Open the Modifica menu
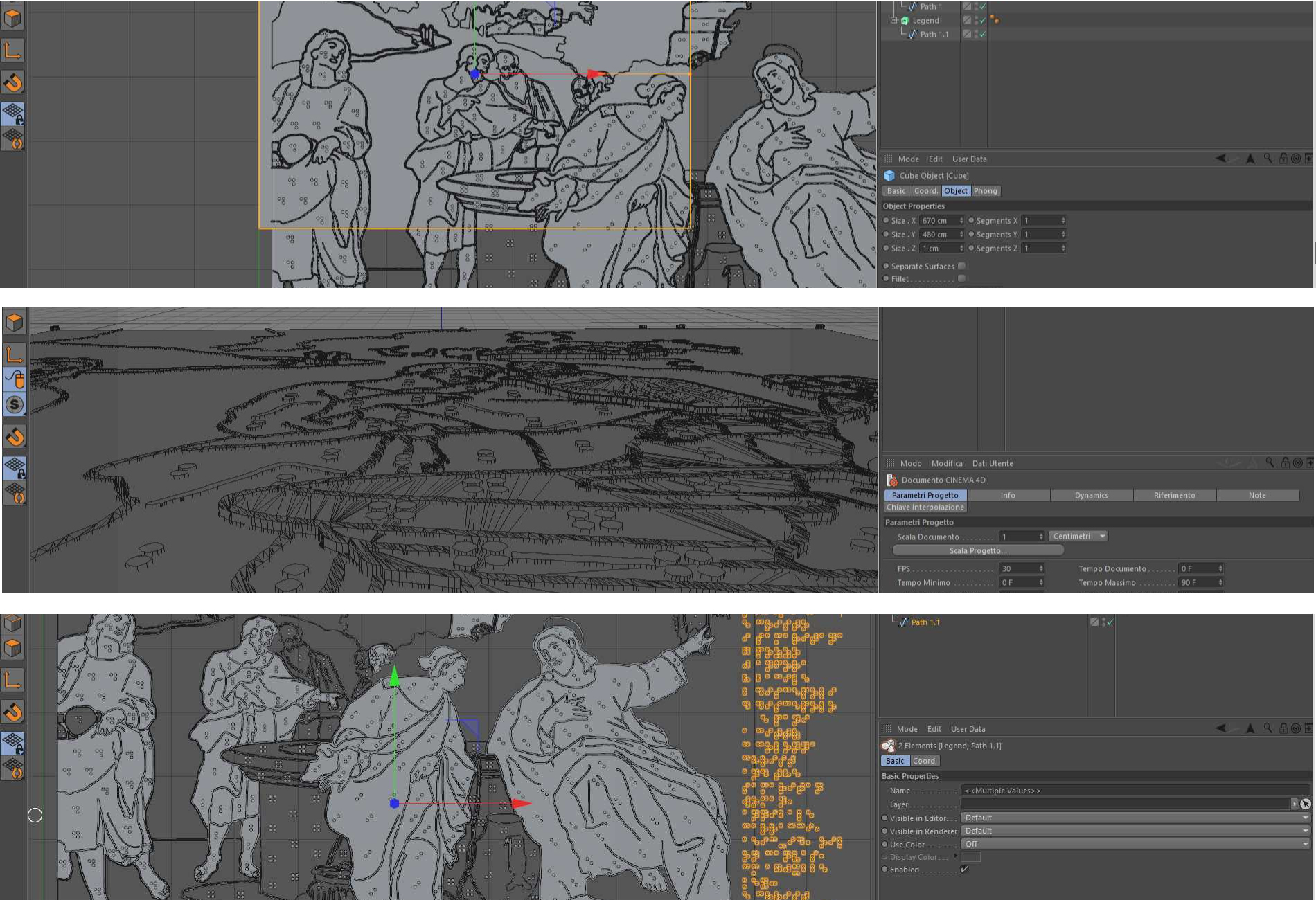 coord(947,463)
